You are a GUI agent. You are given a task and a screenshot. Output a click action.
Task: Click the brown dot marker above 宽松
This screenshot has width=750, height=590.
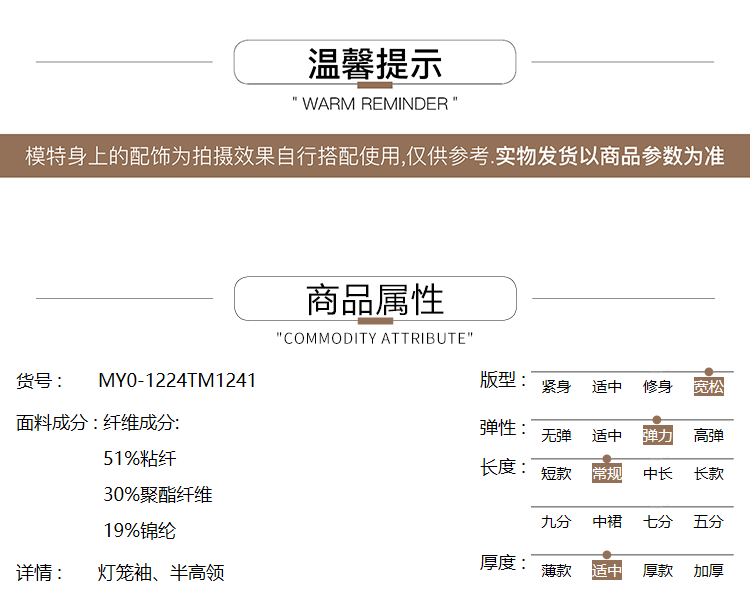coord(709,372)
